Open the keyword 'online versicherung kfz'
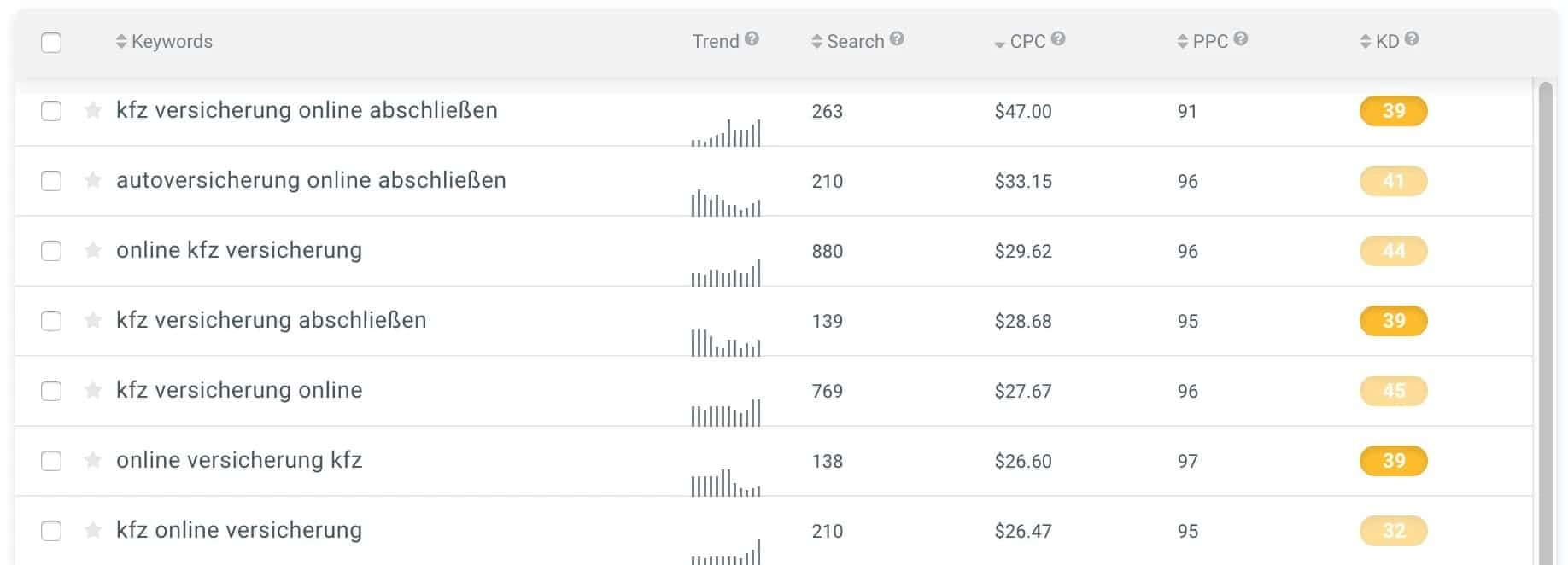Image resolution: width=1568 pixels, height=565 pixels. [x=238, y=460]
